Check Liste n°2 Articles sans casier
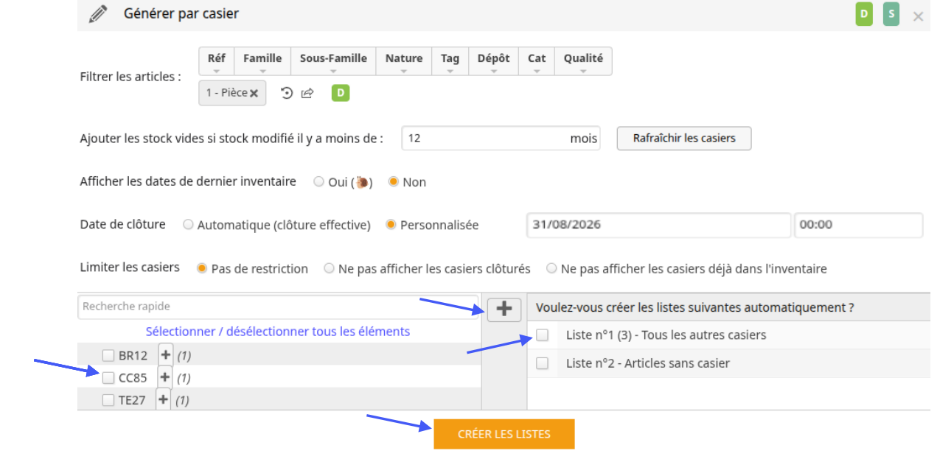 pyautogui.click(x=542, y=363)
